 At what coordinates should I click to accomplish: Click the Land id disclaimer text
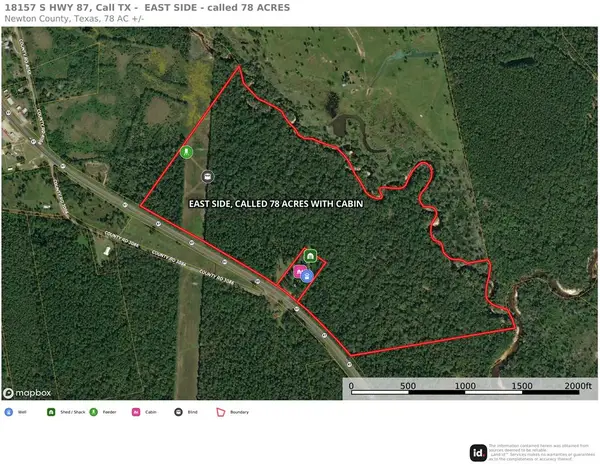tap(541, 452)
